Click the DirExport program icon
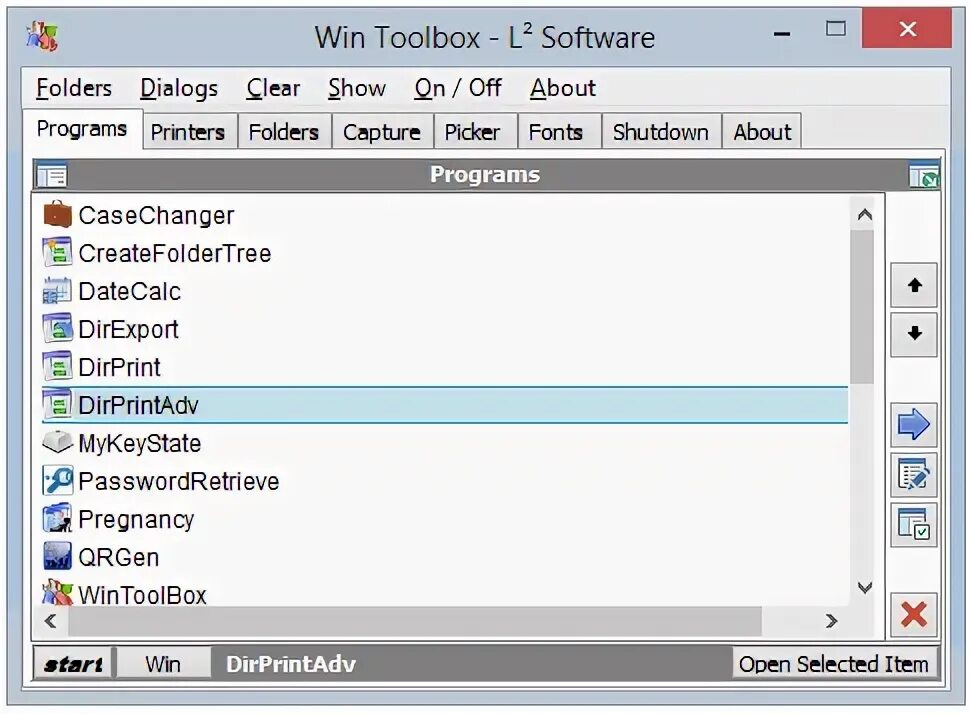The width and height of the screenshot is (970, 714). pyautogui.click(x=58, y=329)
